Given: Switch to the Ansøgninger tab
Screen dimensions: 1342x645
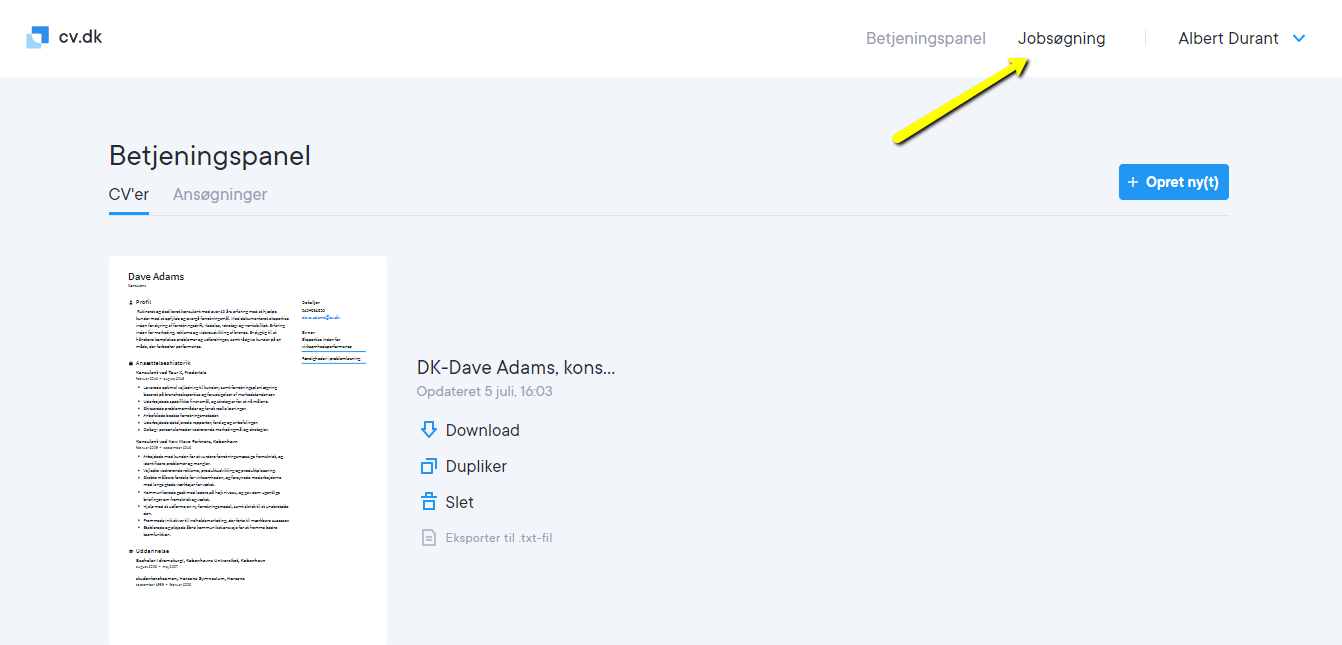Looking at the screenshot, I should pos(220,194).
